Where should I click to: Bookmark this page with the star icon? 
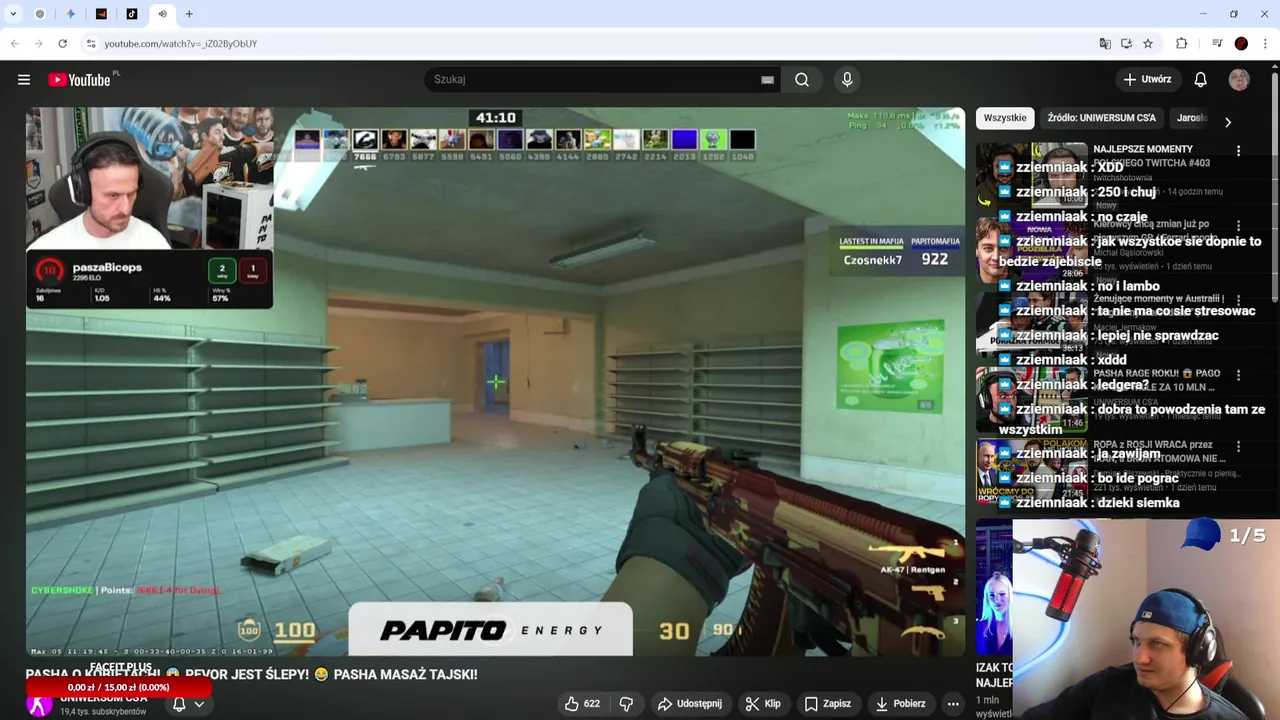pos(1148,44)
